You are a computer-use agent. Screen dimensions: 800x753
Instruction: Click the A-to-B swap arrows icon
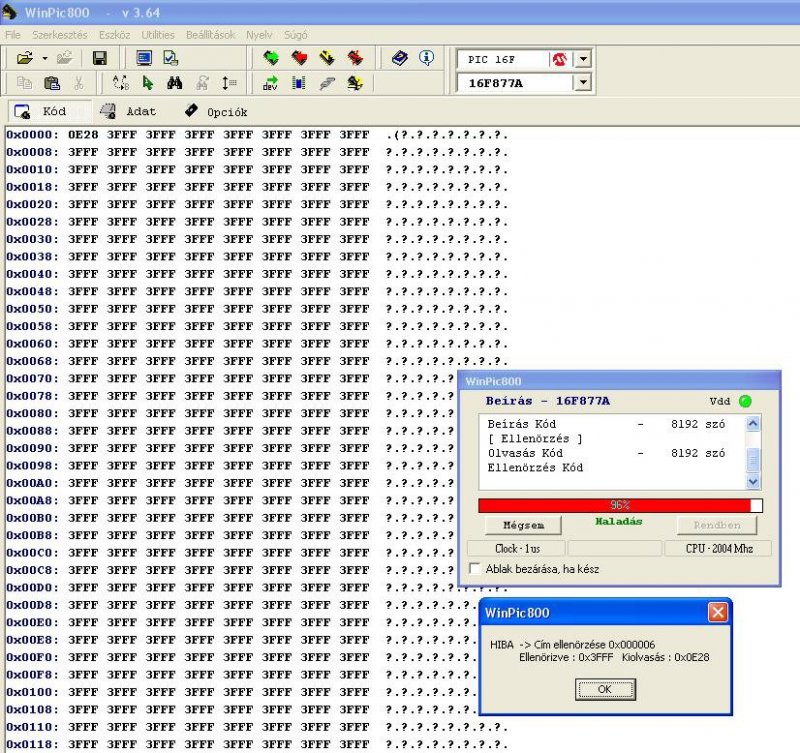(120, 83)
